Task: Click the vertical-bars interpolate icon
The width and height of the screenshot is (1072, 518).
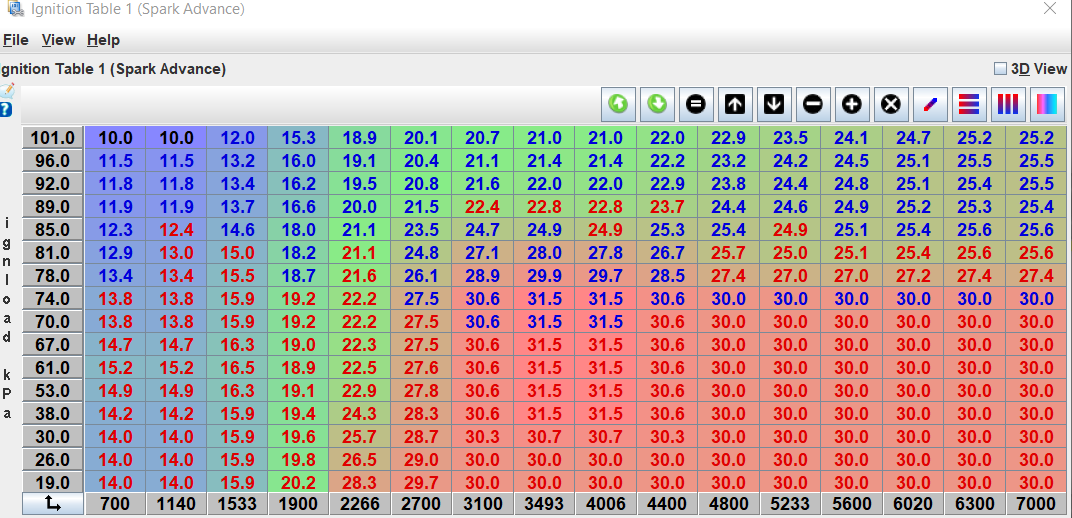Action: (1007, 104)
